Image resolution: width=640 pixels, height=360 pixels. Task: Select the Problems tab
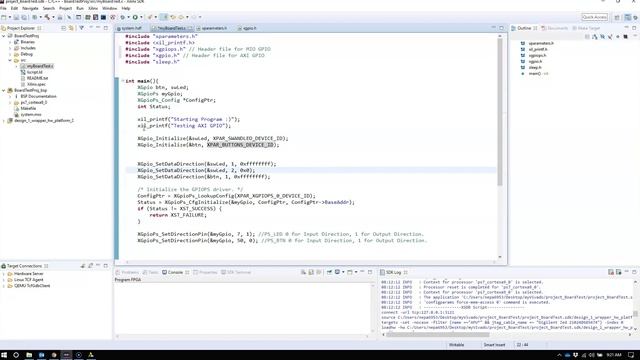pos(127,272)
